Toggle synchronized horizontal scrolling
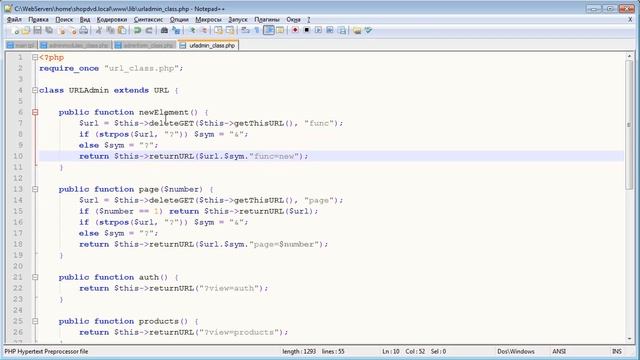 [230, 30]
